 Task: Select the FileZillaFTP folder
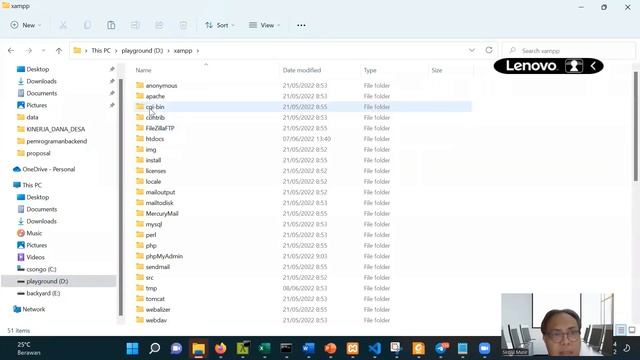[x=160, y=128]
